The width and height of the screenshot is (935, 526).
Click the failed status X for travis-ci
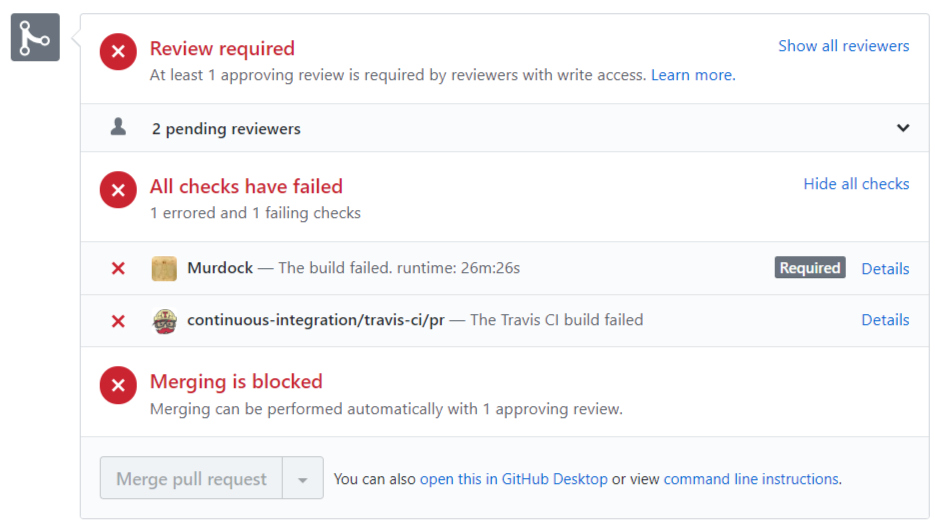pos(118,320)
